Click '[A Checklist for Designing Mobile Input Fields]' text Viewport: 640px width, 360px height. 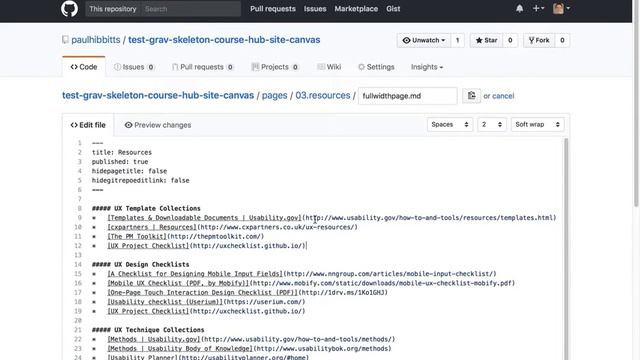coord(195,274)
